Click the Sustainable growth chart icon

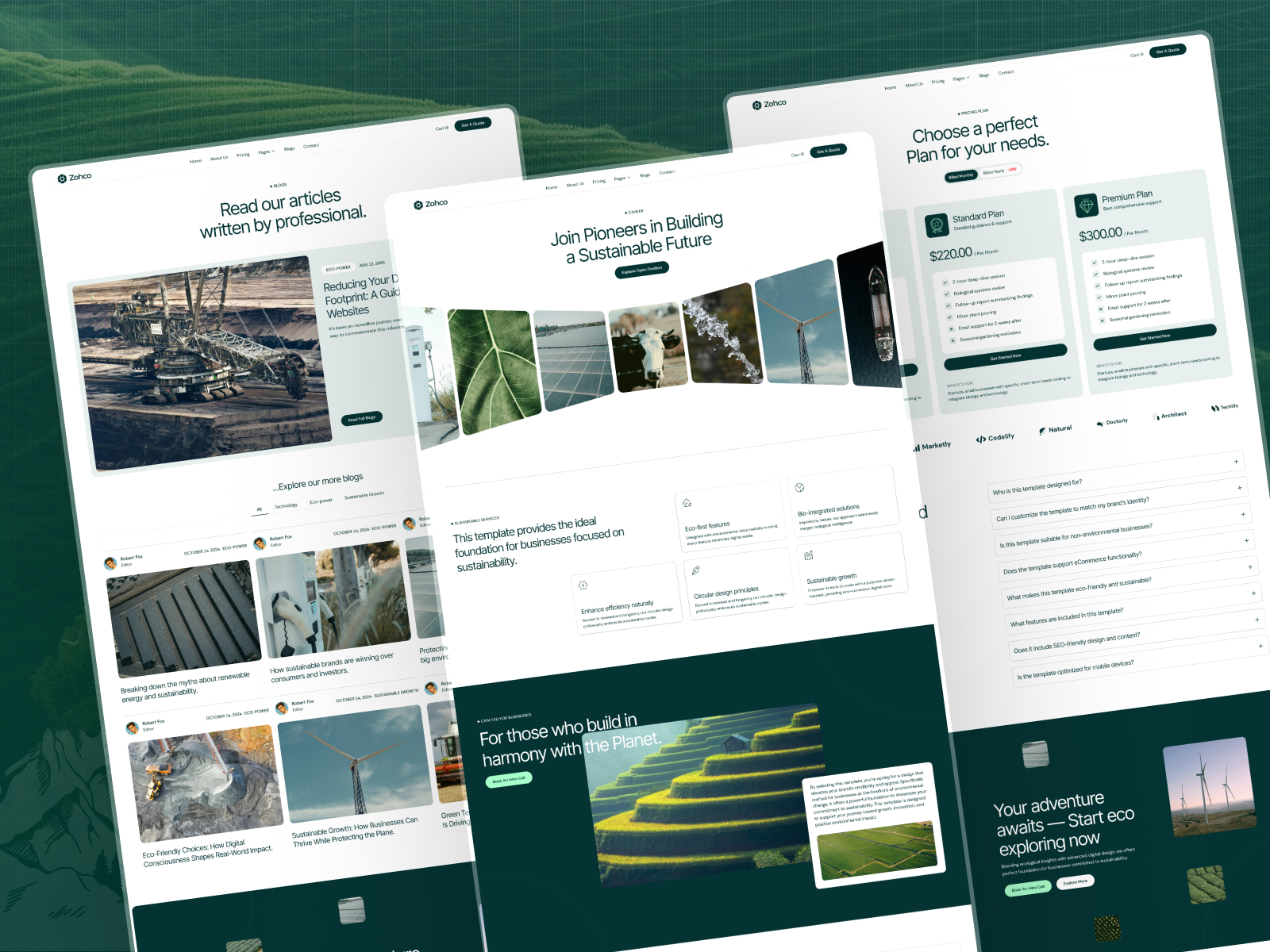pyautogui.click(x=809, y=555)
